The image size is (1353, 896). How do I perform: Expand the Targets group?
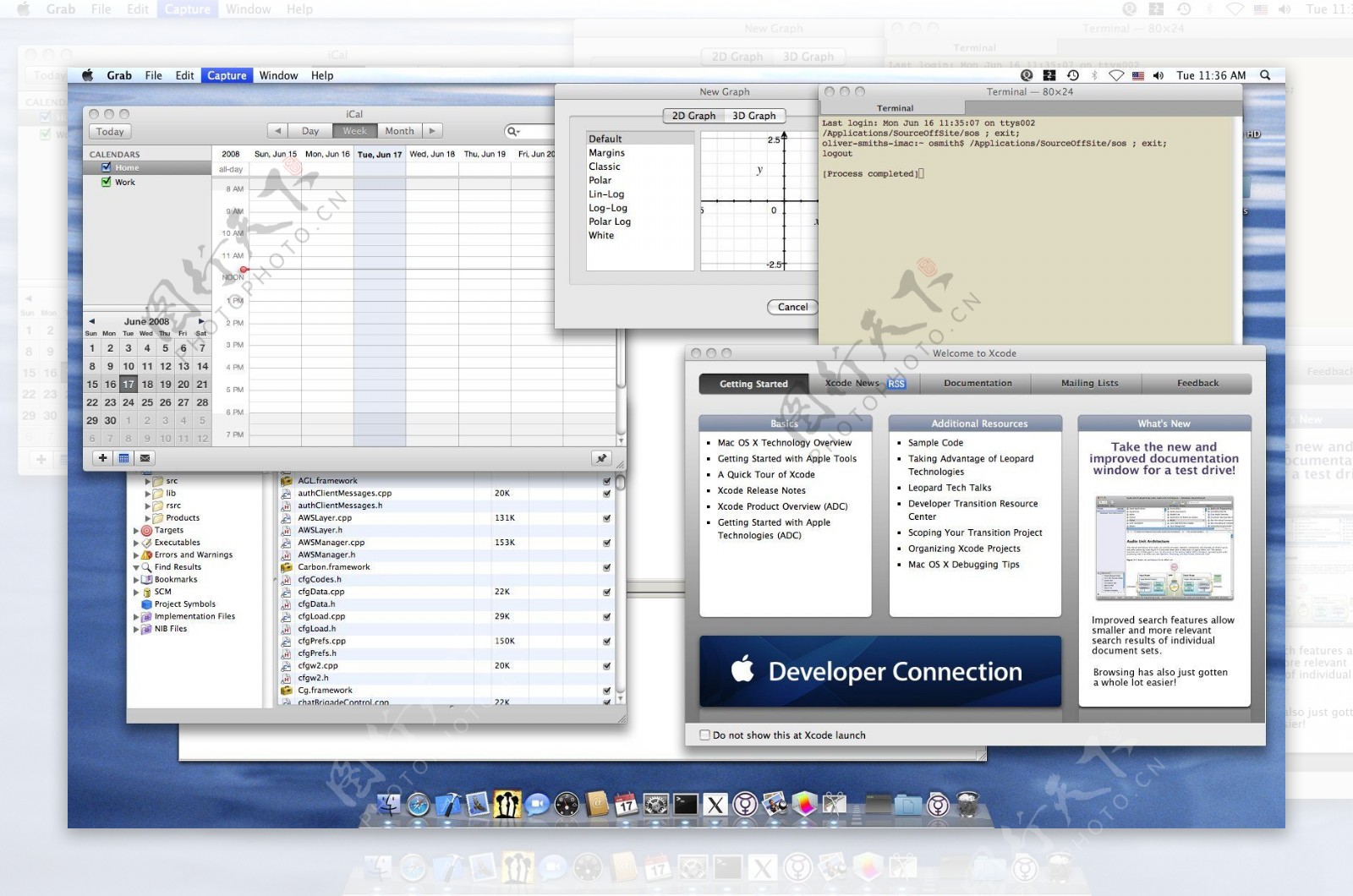(x=136, y=530)
